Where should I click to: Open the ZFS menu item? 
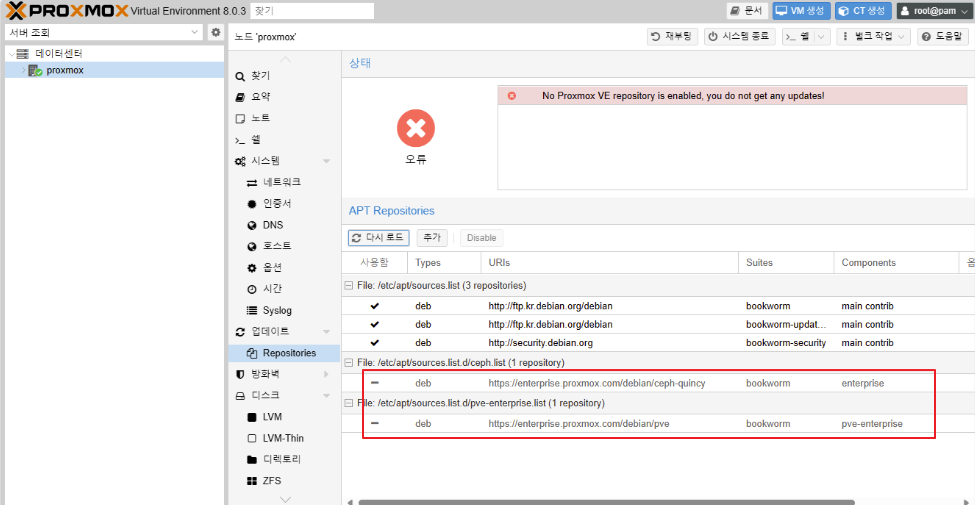[x=284, y=481]
